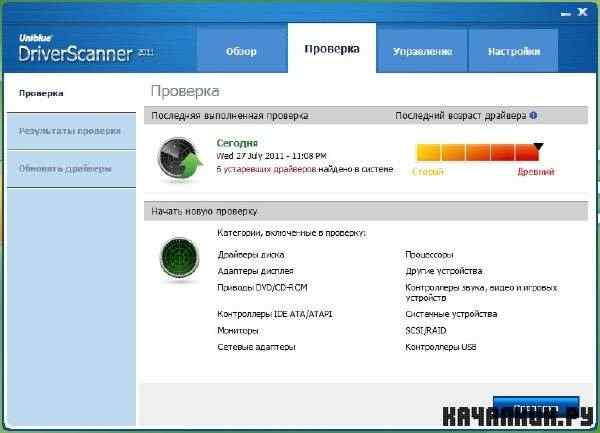The image size is (600, 433).
Task: Click Контроллеры USB category
Action: 441,347
